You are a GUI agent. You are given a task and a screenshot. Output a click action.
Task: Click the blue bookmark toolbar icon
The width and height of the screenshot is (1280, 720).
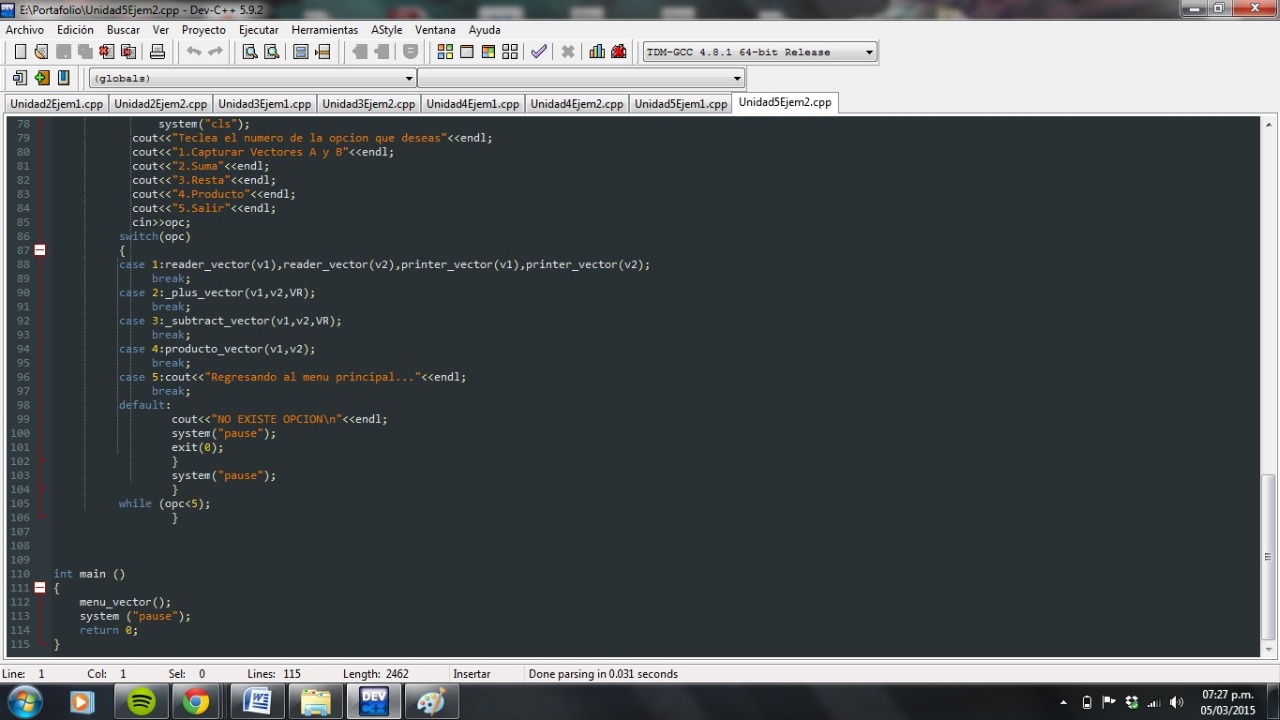click(x=63, y=78)
